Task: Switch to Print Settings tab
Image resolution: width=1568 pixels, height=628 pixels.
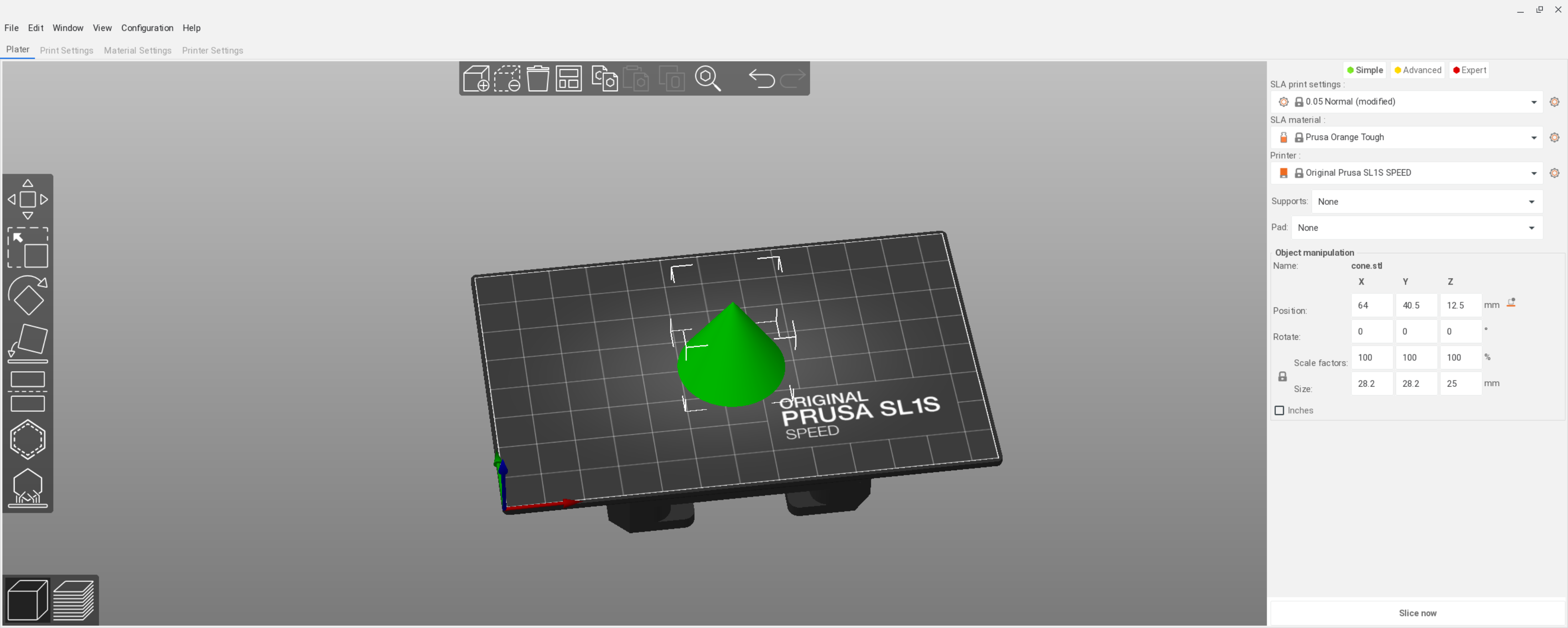Action: point(67,51)
